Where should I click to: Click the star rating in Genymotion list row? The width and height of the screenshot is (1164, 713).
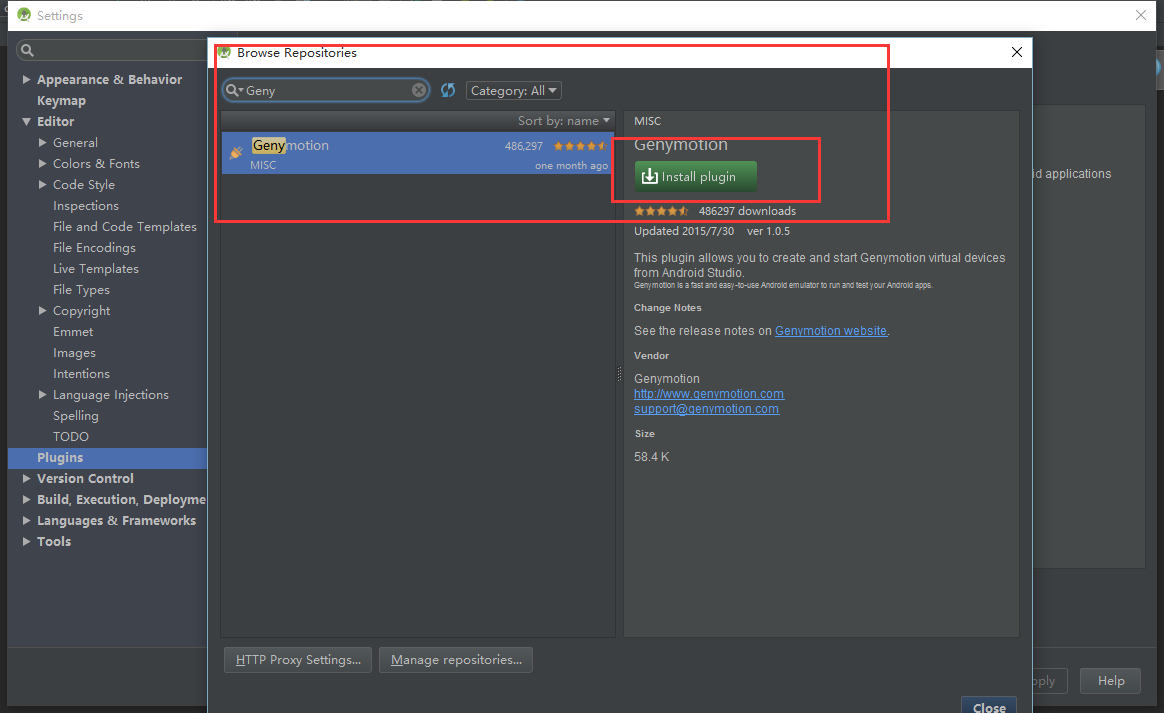coord(581,146)
